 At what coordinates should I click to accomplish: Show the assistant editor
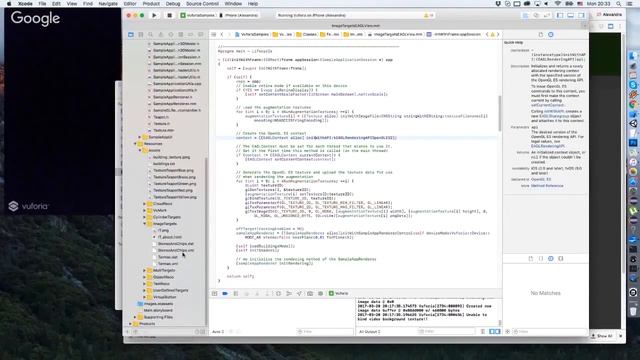coord(536,16)
